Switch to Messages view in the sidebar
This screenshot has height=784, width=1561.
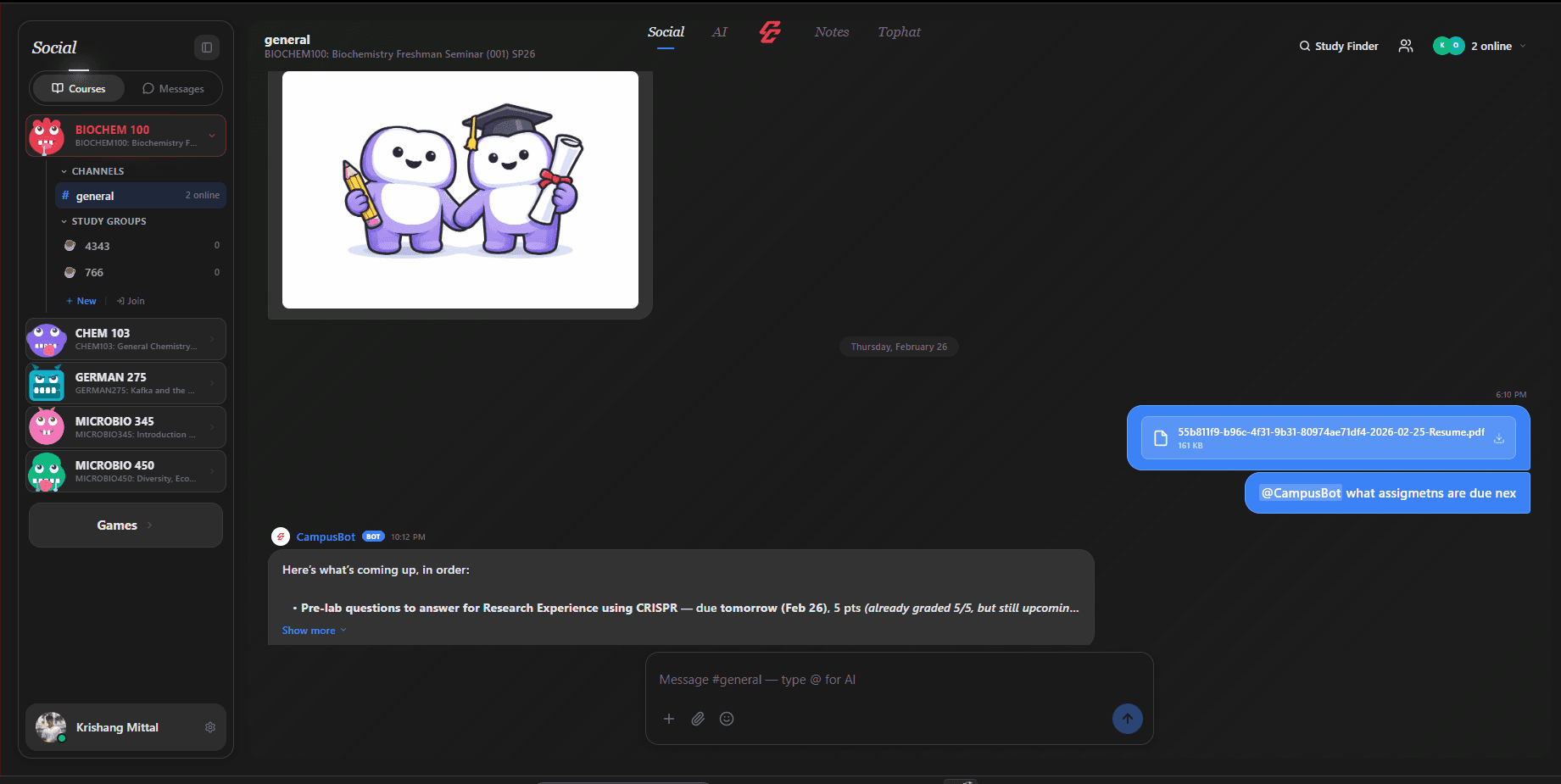click(x=174, y=88)
